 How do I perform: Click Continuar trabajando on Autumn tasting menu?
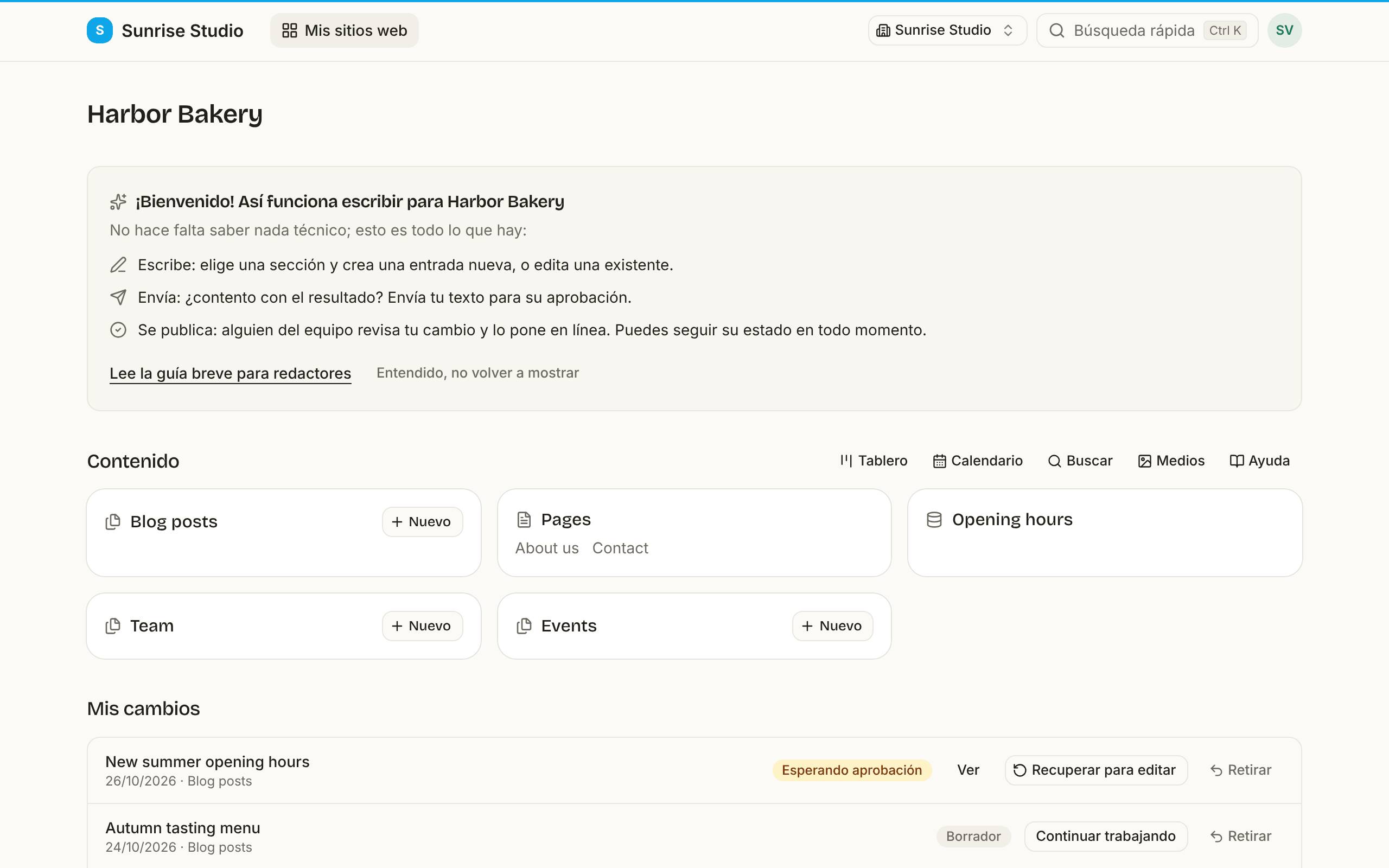click(x=1105, y=837)
